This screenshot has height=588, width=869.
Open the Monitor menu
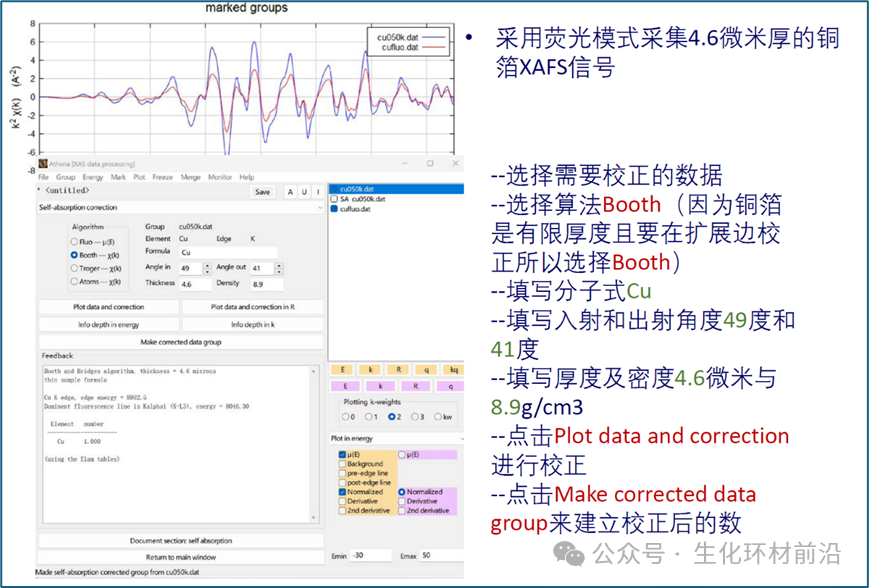coord(219,177)
